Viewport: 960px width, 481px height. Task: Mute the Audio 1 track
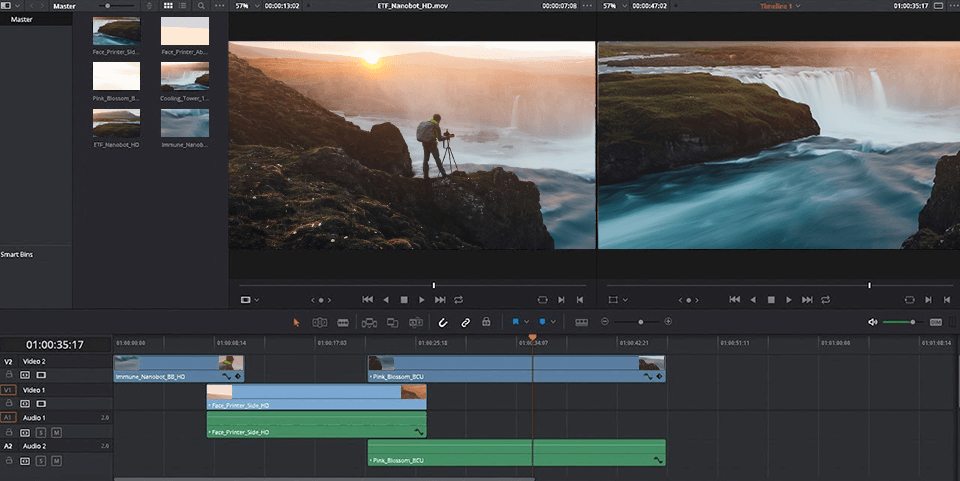tap(56, 432)
